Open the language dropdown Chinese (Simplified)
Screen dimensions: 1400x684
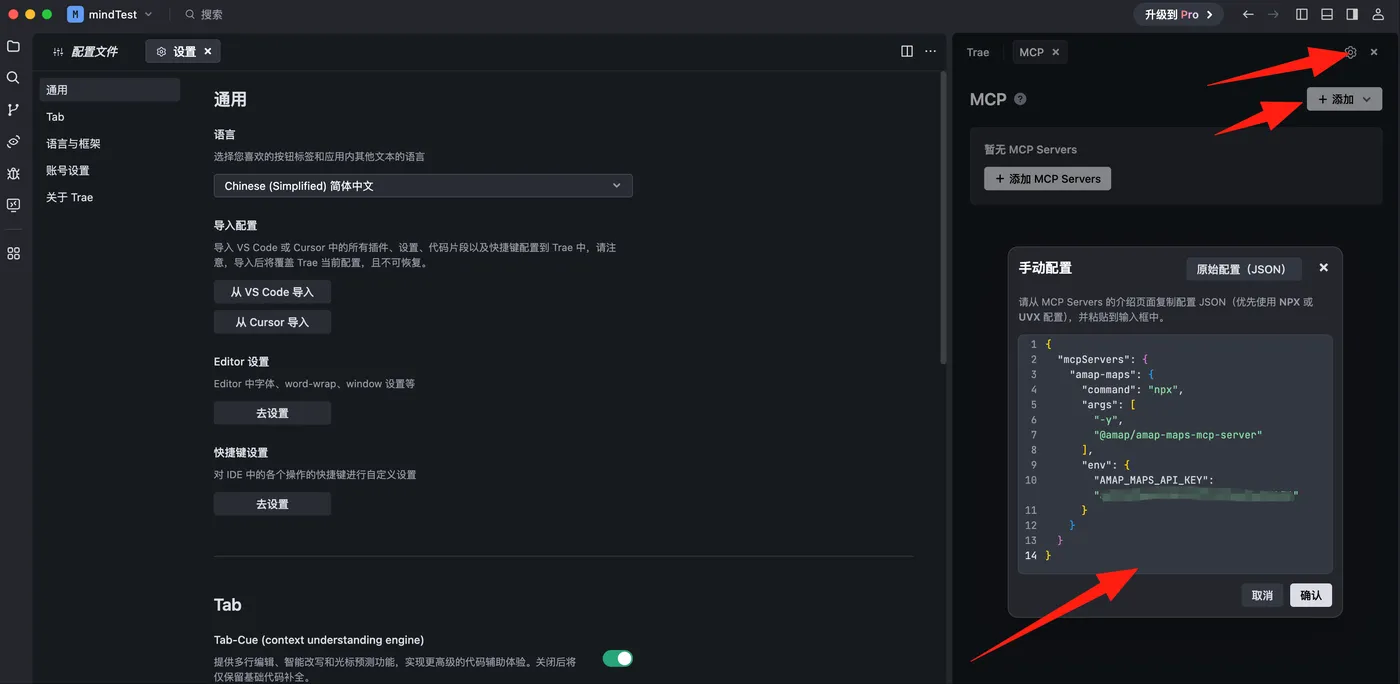click(423, 186)
